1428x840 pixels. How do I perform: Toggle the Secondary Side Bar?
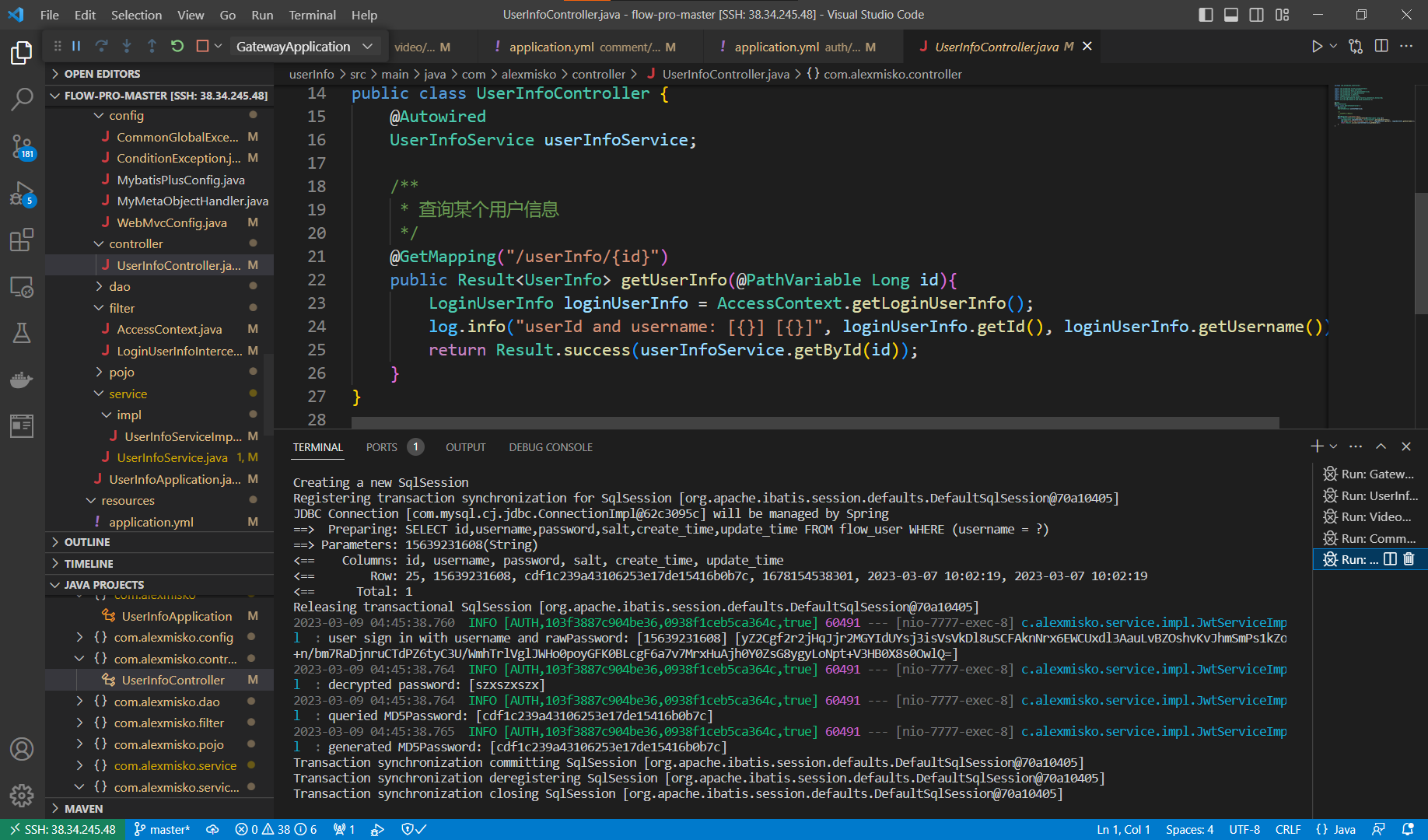[x=1255, y=14]
